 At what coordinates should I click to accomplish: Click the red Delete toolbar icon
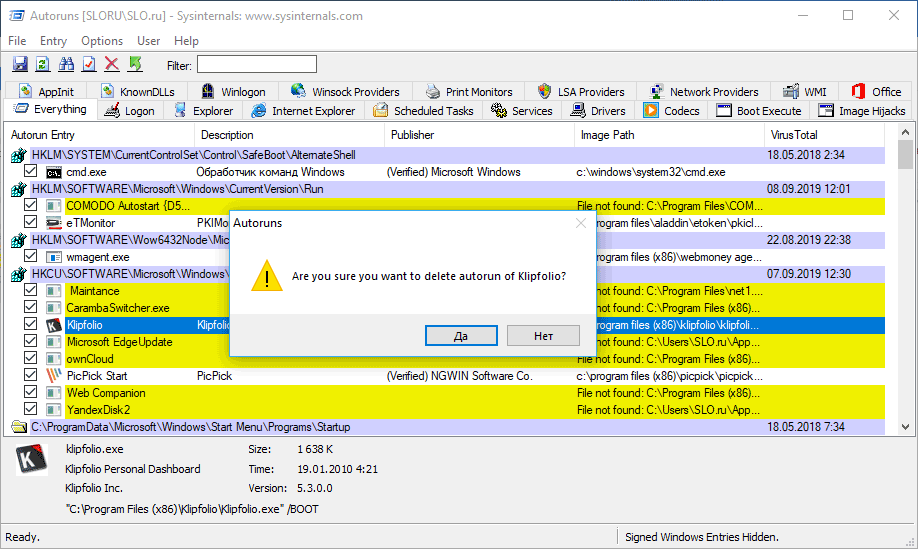point(112,64)
